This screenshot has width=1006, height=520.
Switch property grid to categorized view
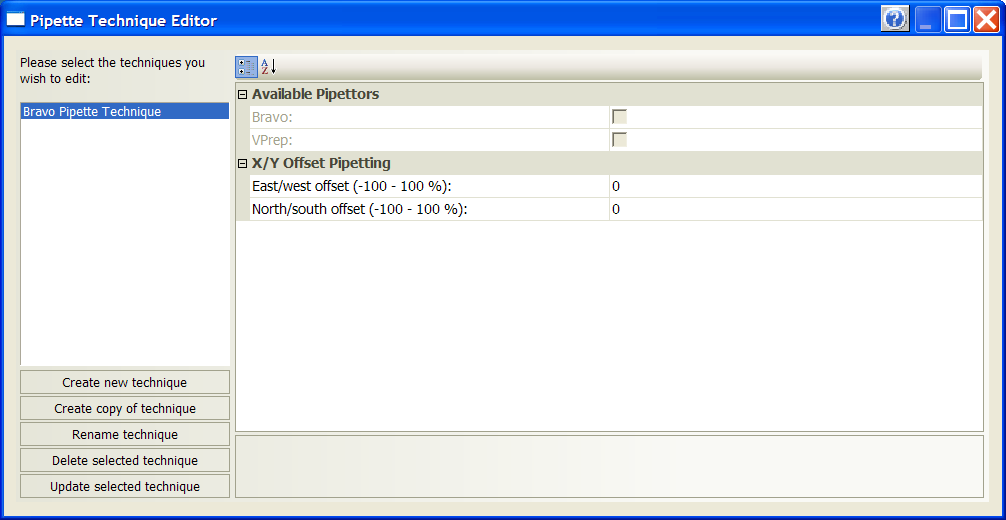245,67
